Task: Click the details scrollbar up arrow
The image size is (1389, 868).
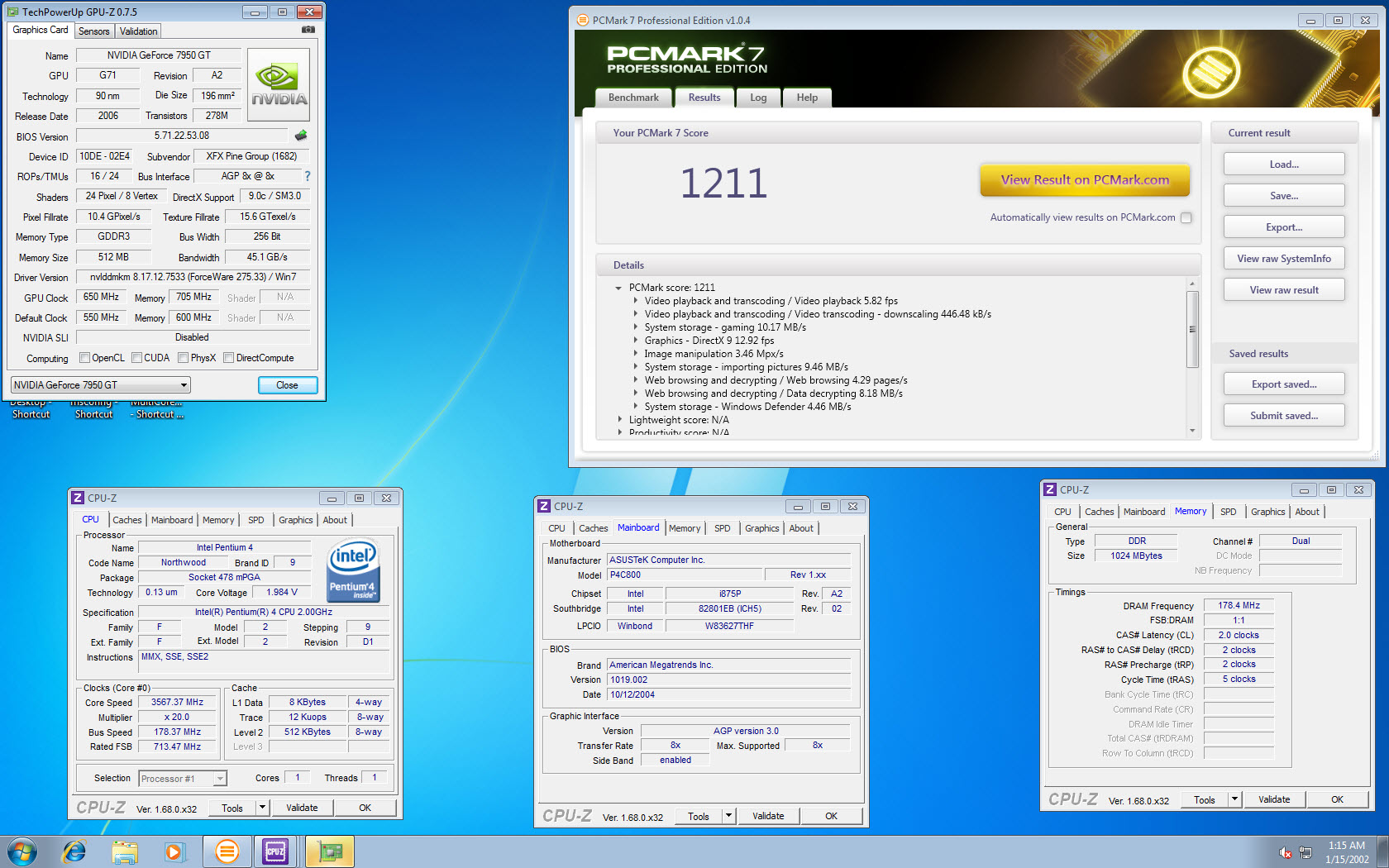Action: pyautogui.click(x=1192, y=284)
